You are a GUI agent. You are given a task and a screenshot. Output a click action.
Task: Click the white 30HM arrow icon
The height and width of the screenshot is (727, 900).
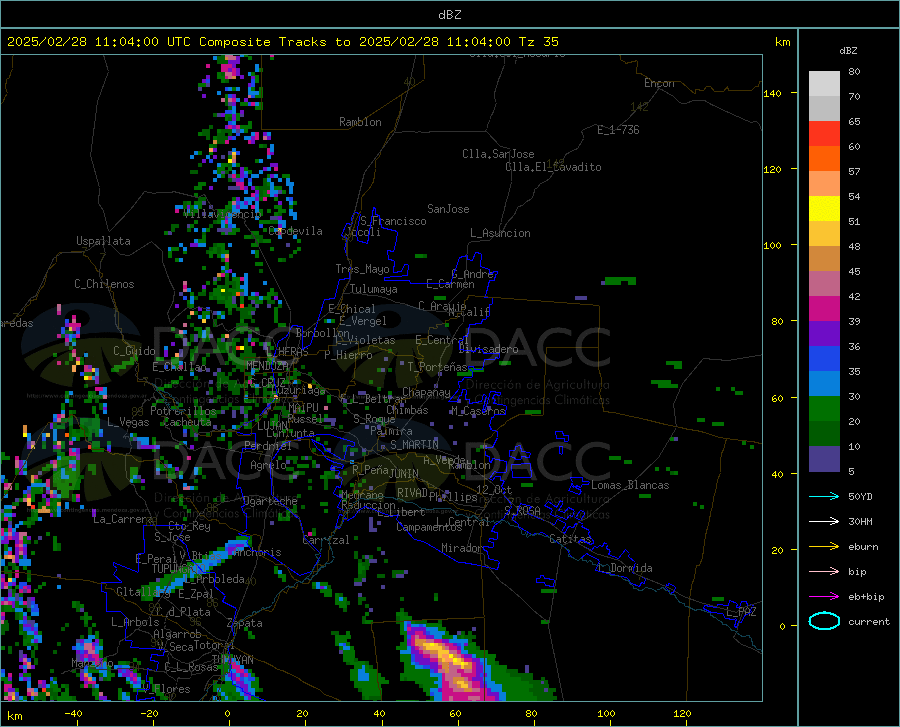pyautogui.click(x=824, y=522)
